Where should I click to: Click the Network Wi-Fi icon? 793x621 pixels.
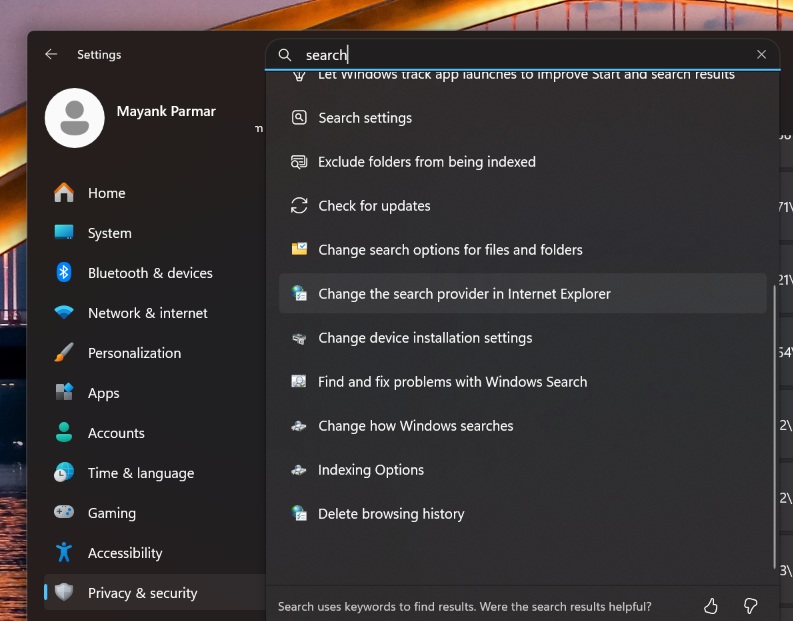(x=64, y=312)
